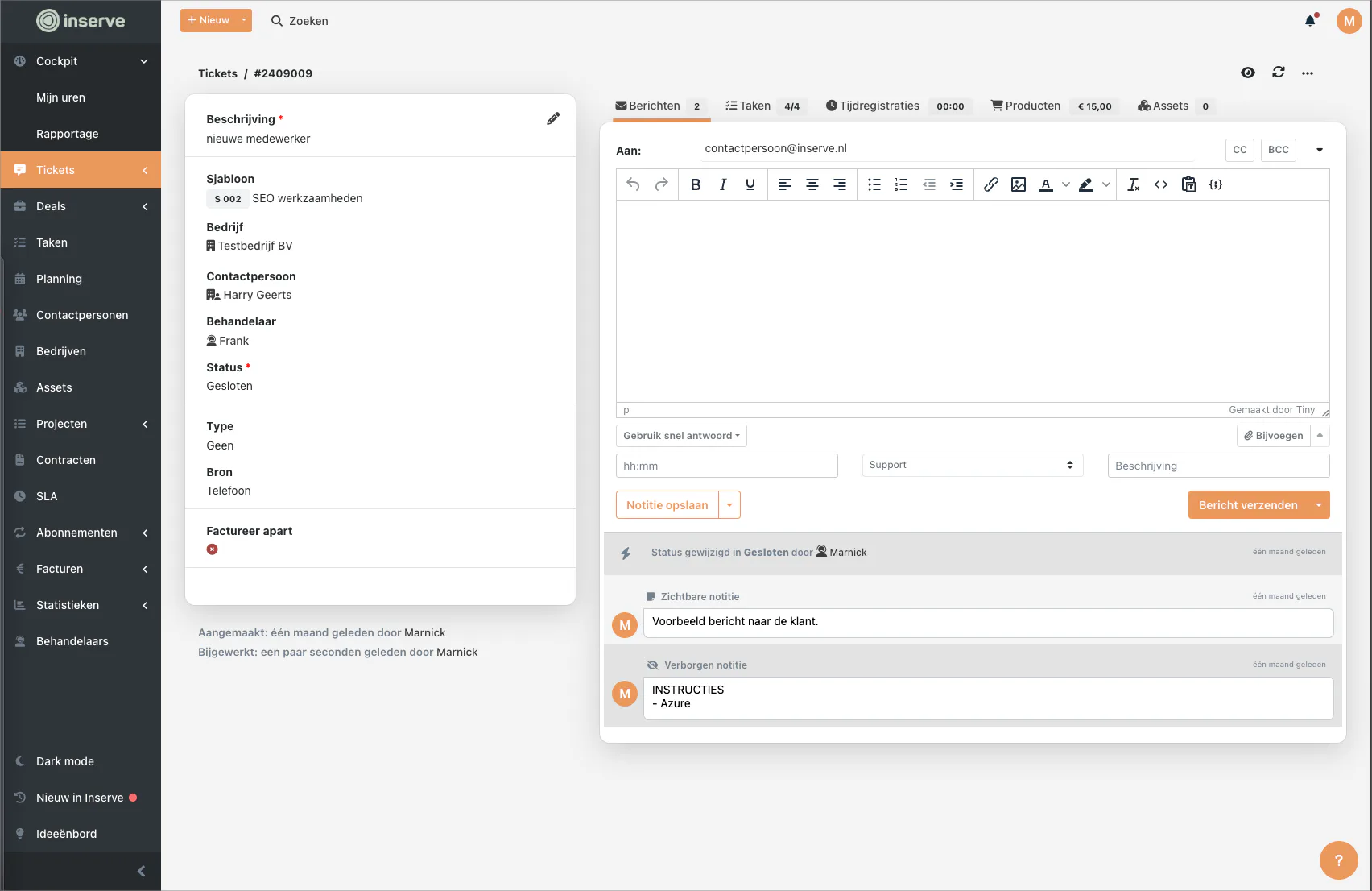The height and width of the screenshot is (891, 1372).
Task: Toggle underline formatting in editor
Action: coord(750,184)
